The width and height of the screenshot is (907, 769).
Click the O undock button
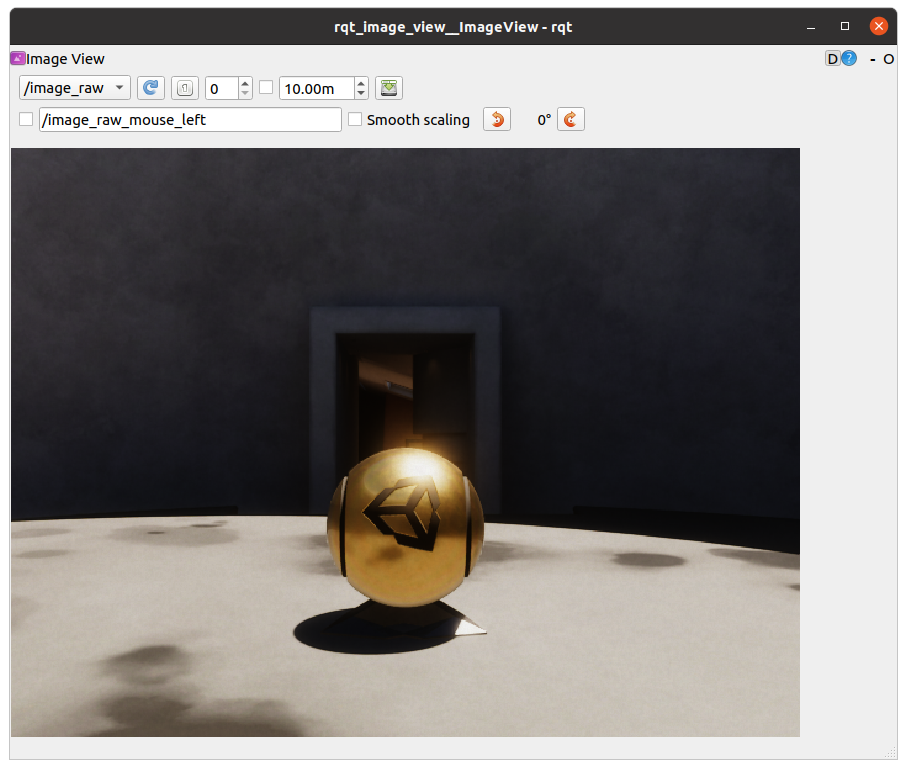click(888, 59)
